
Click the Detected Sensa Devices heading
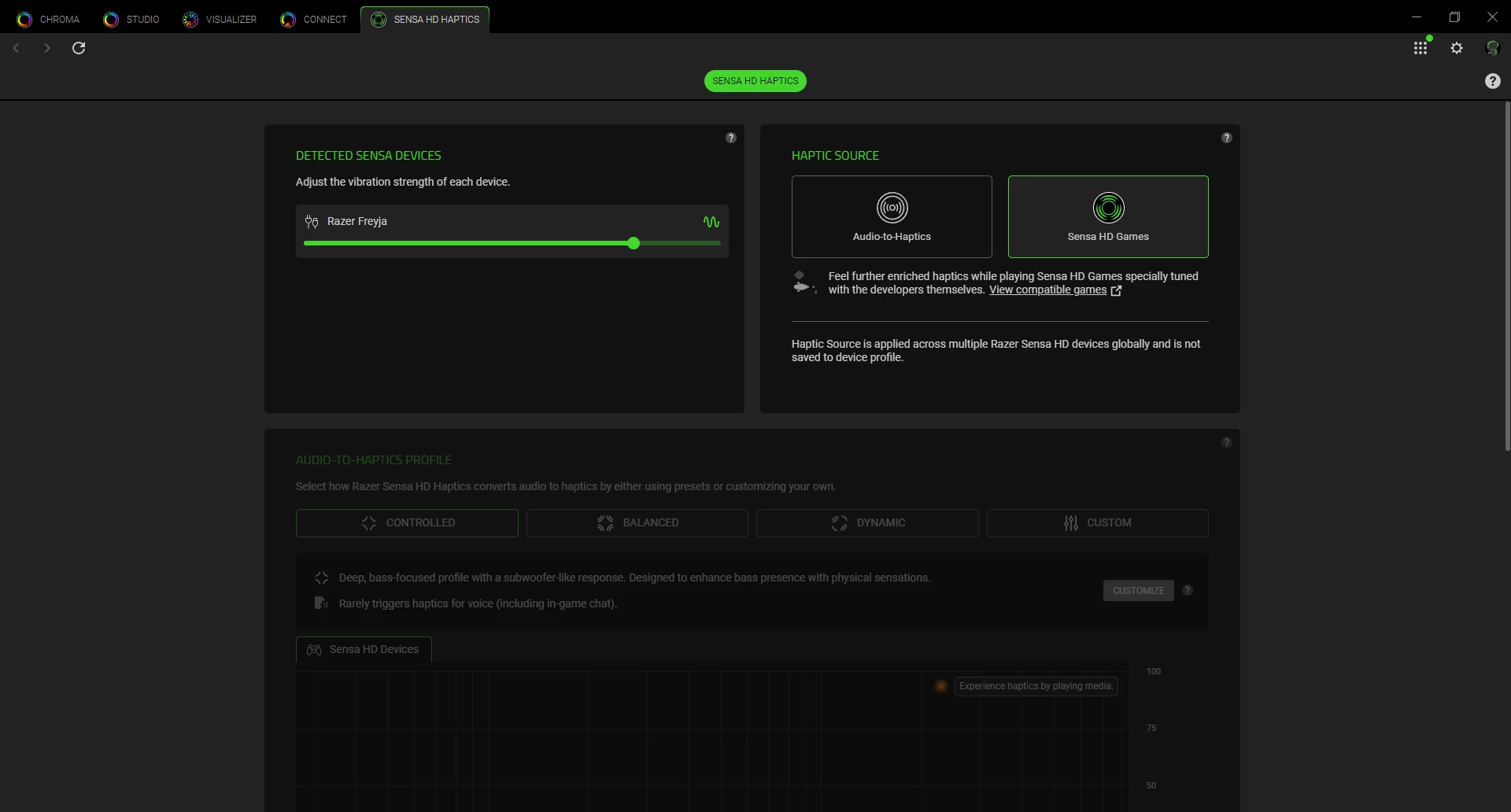(368, 156)
